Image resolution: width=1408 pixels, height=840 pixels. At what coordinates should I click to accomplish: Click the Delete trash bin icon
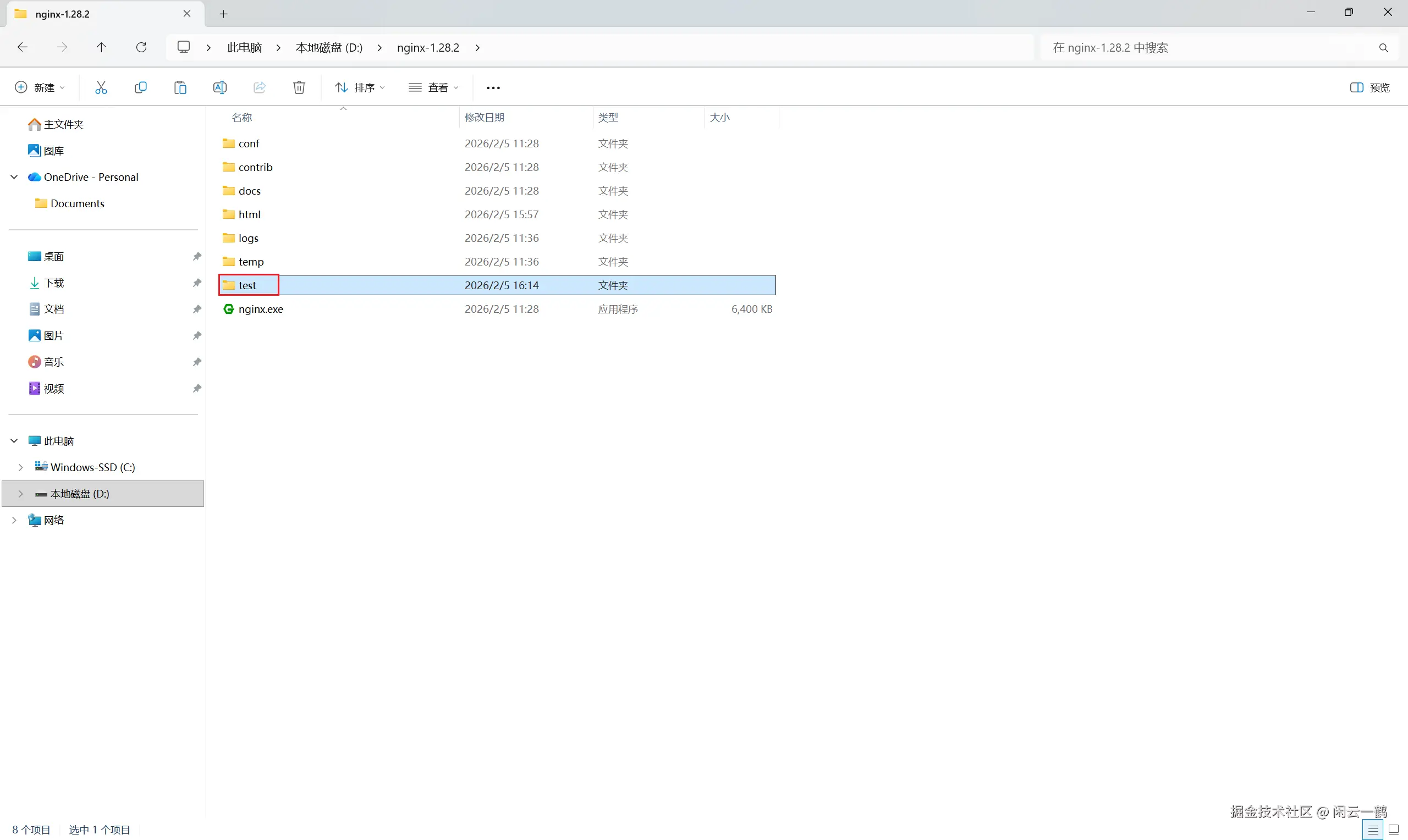click(299, 87)
